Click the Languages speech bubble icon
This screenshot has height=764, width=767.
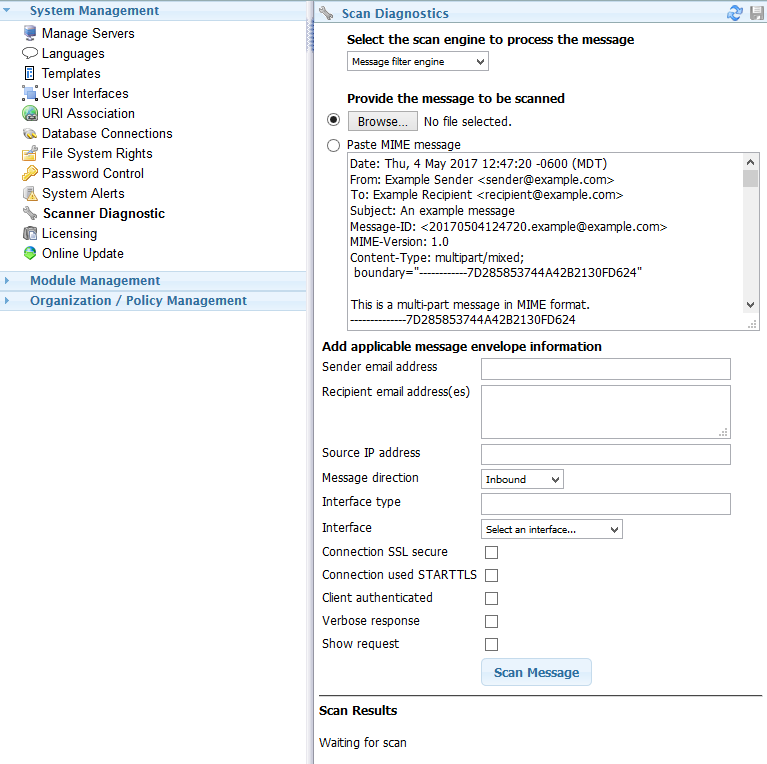click(x=30, y=53)
